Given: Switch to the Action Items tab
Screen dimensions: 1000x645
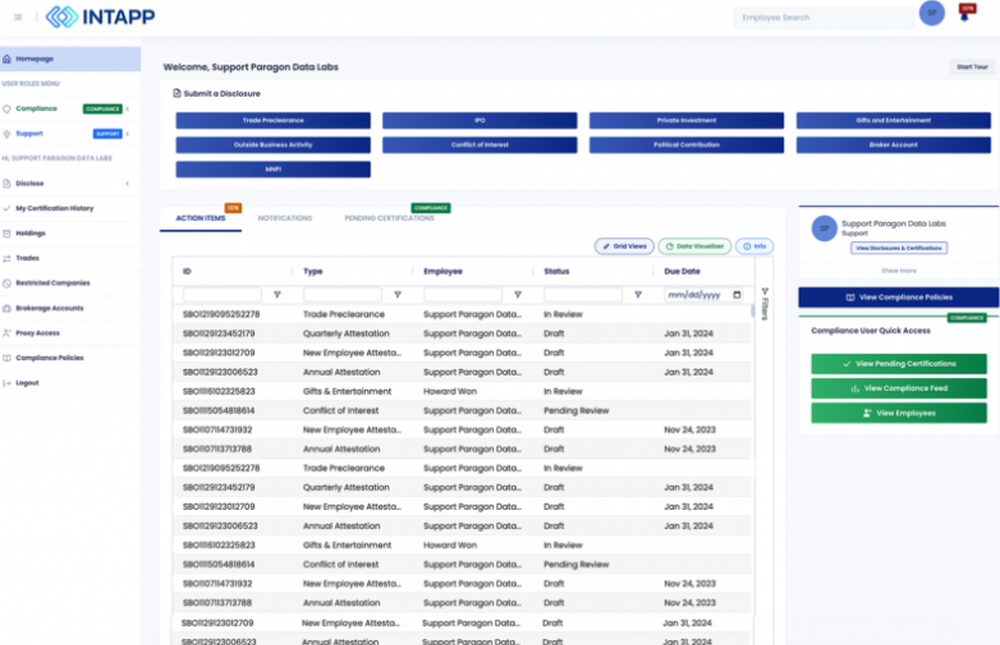Looking at the screenshot, I should (200, 218).
